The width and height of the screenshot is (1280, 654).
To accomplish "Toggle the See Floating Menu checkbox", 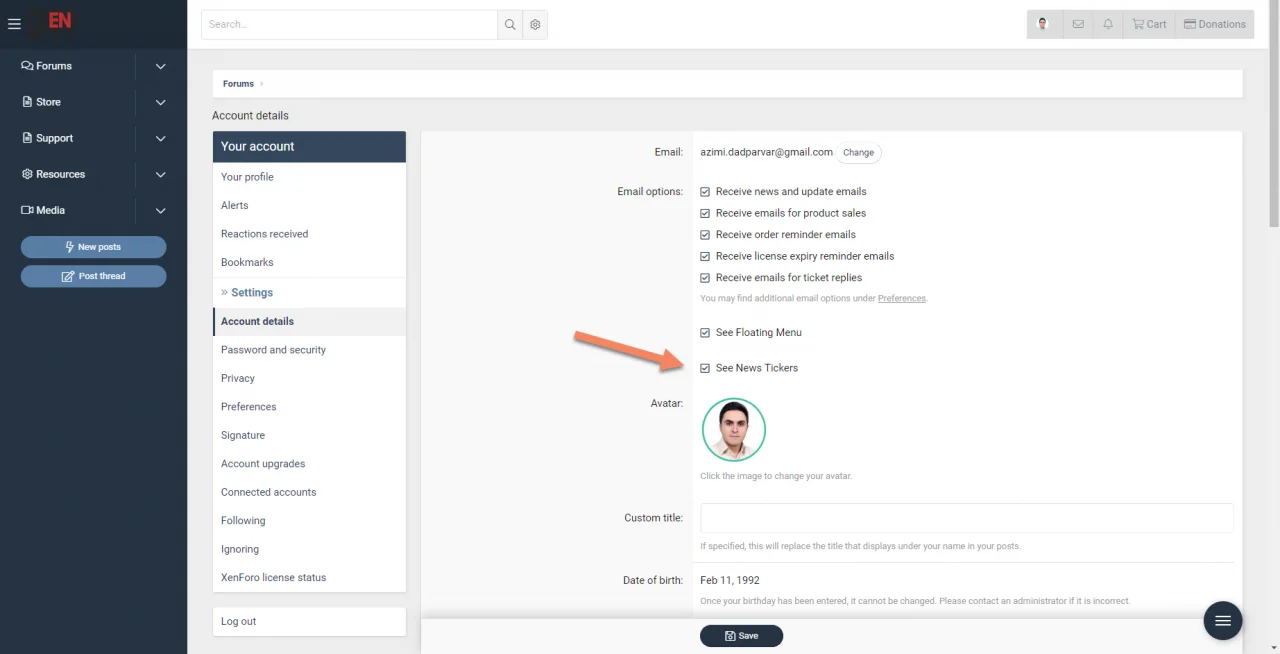I will point(705,333).
